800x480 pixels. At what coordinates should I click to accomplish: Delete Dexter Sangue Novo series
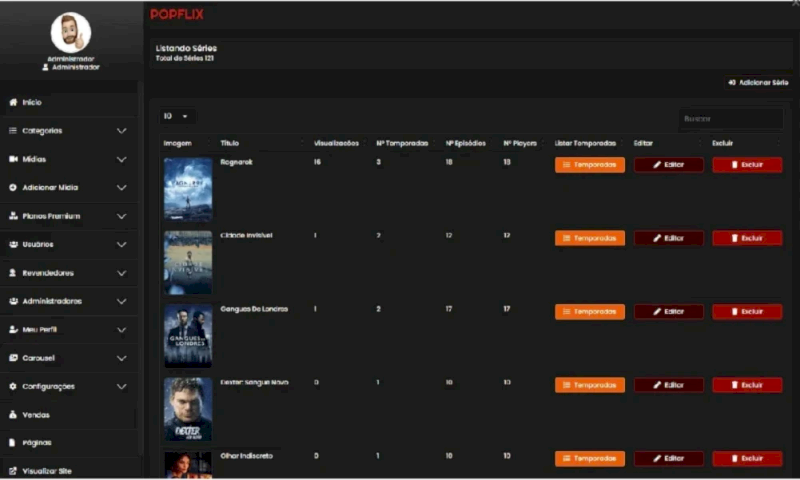click(747, 385)
